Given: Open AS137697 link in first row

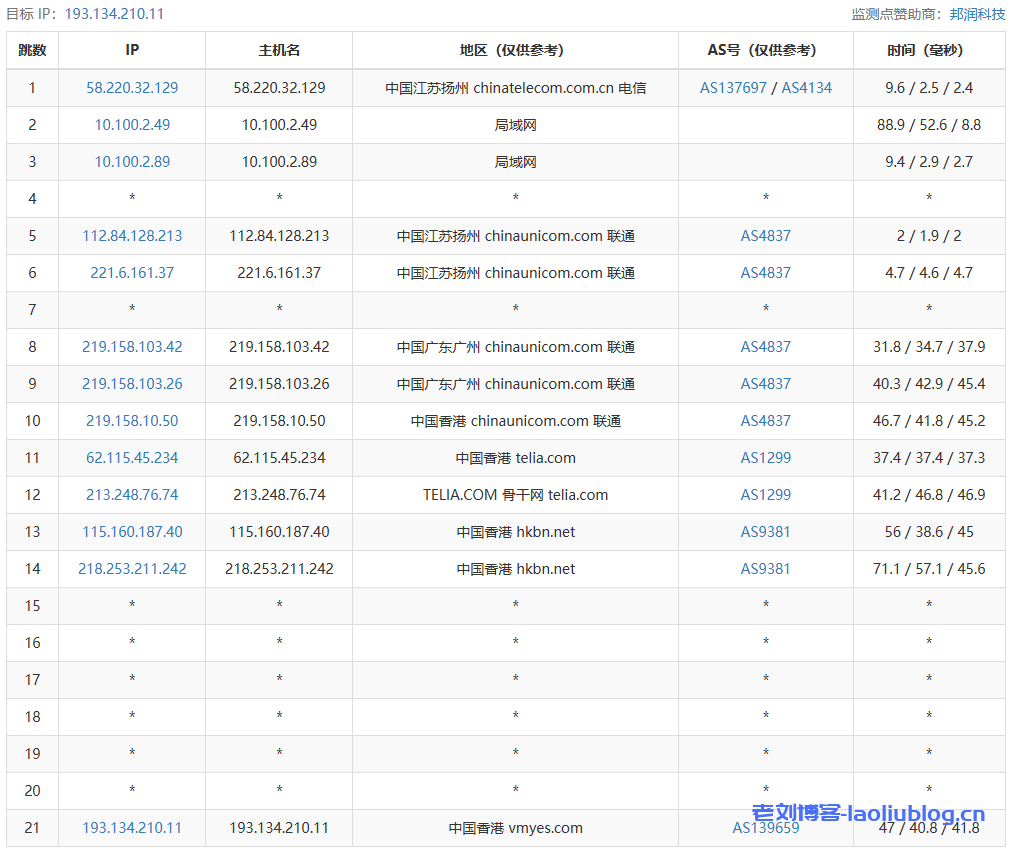Looking at the screenshot, I should coord(733,88).
